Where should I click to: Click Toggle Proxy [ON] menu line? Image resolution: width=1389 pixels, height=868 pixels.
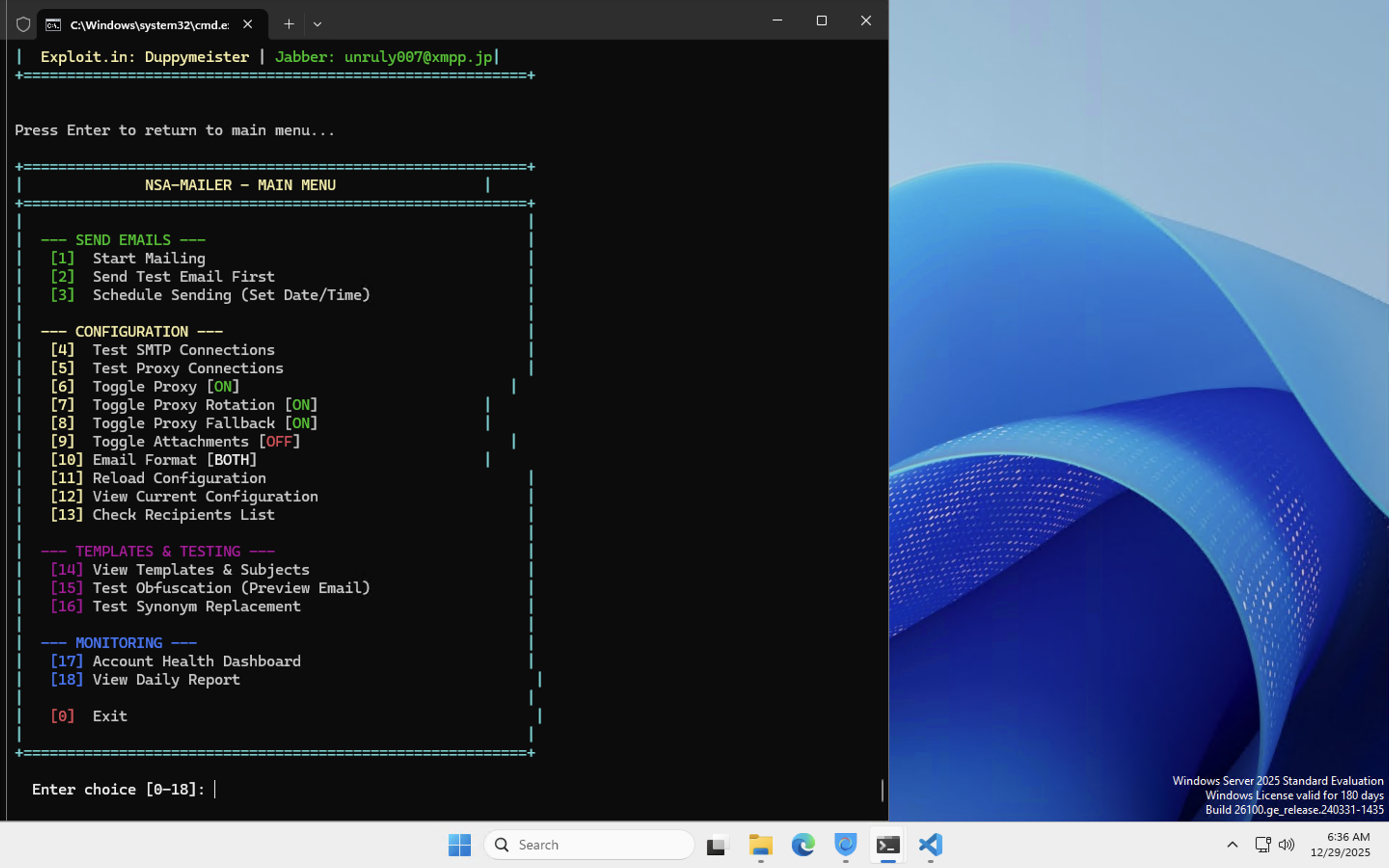click(145, 386)
